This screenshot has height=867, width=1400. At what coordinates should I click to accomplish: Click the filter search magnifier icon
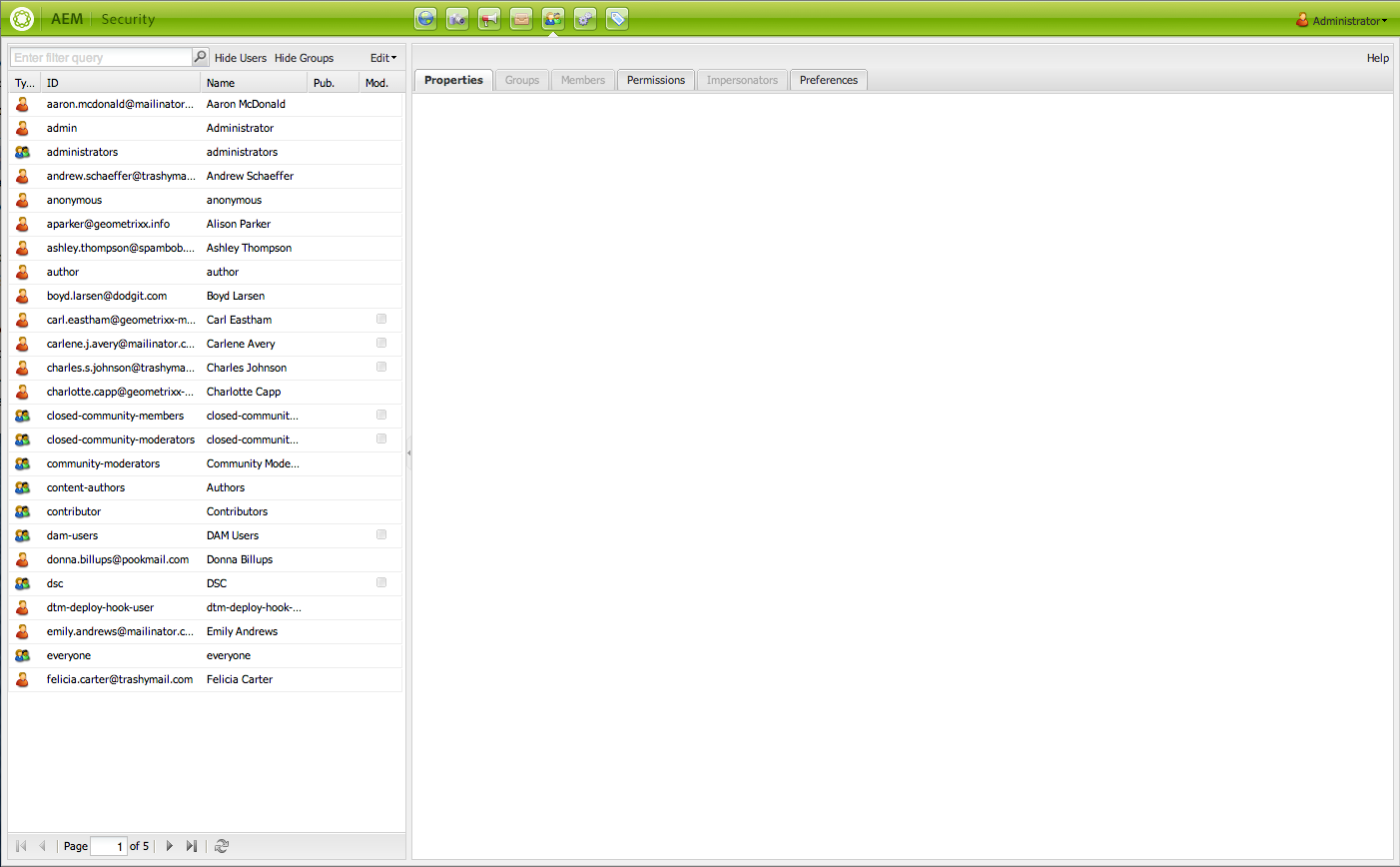200,57
